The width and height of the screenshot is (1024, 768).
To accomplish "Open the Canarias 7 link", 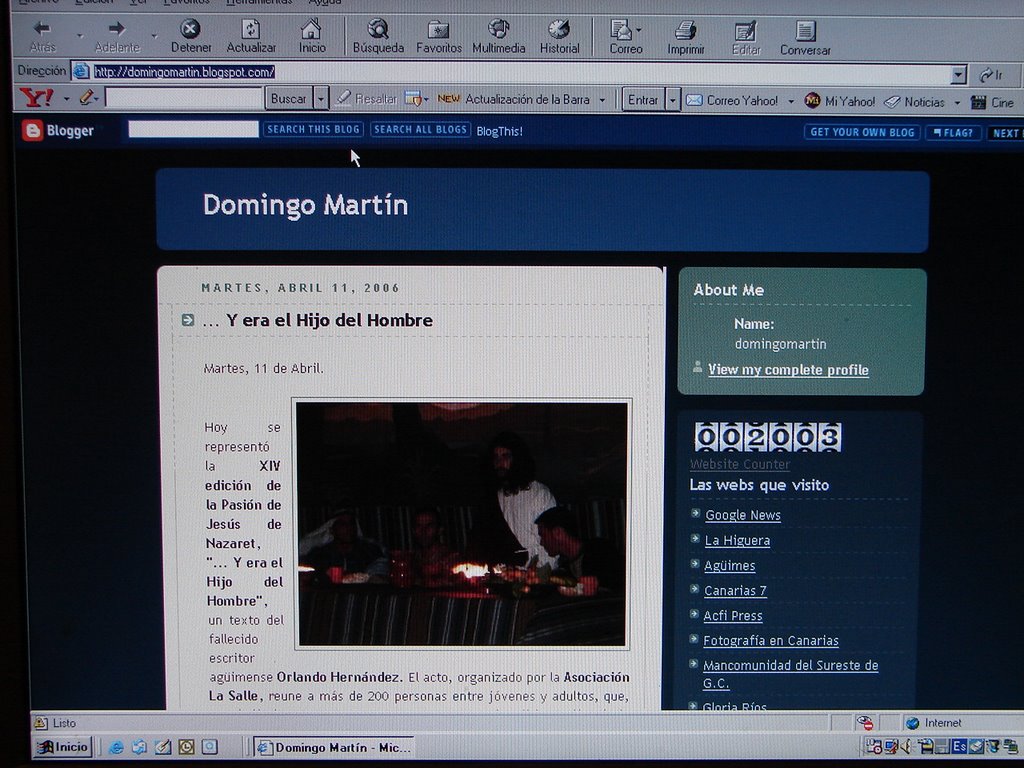I will (x=735, y=590).
